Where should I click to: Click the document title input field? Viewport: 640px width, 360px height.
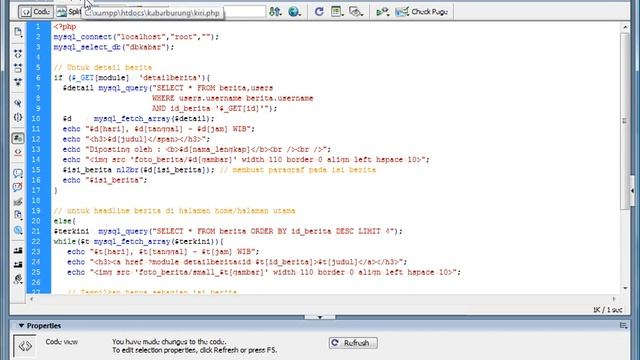[244, 12]
